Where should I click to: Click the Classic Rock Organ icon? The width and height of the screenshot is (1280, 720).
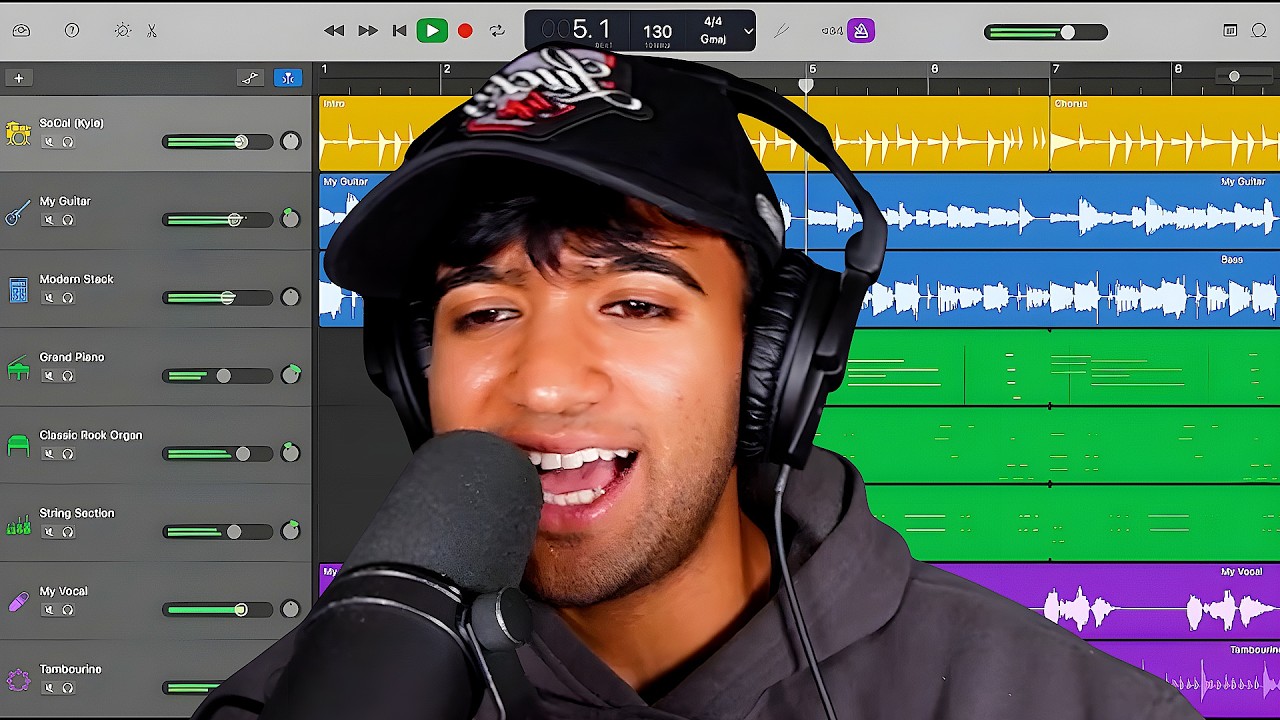click(x=18, y=446)
